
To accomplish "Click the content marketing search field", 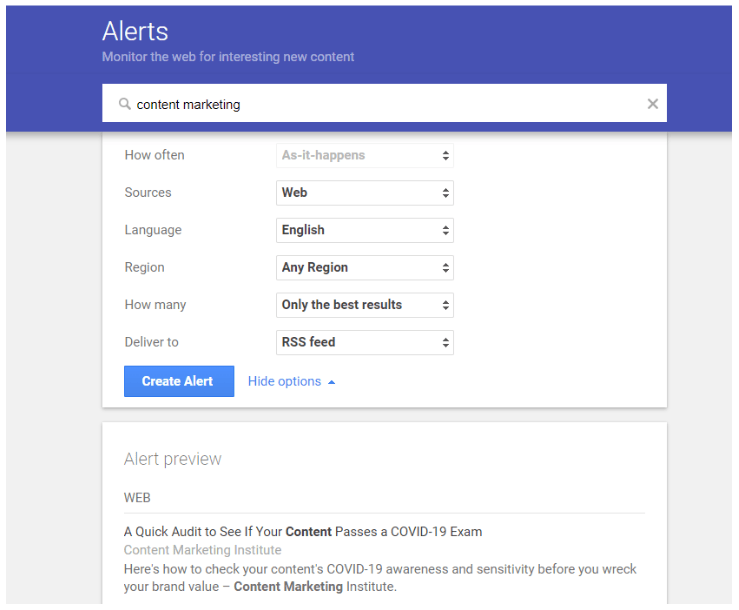I will click(x=380, y=104).
